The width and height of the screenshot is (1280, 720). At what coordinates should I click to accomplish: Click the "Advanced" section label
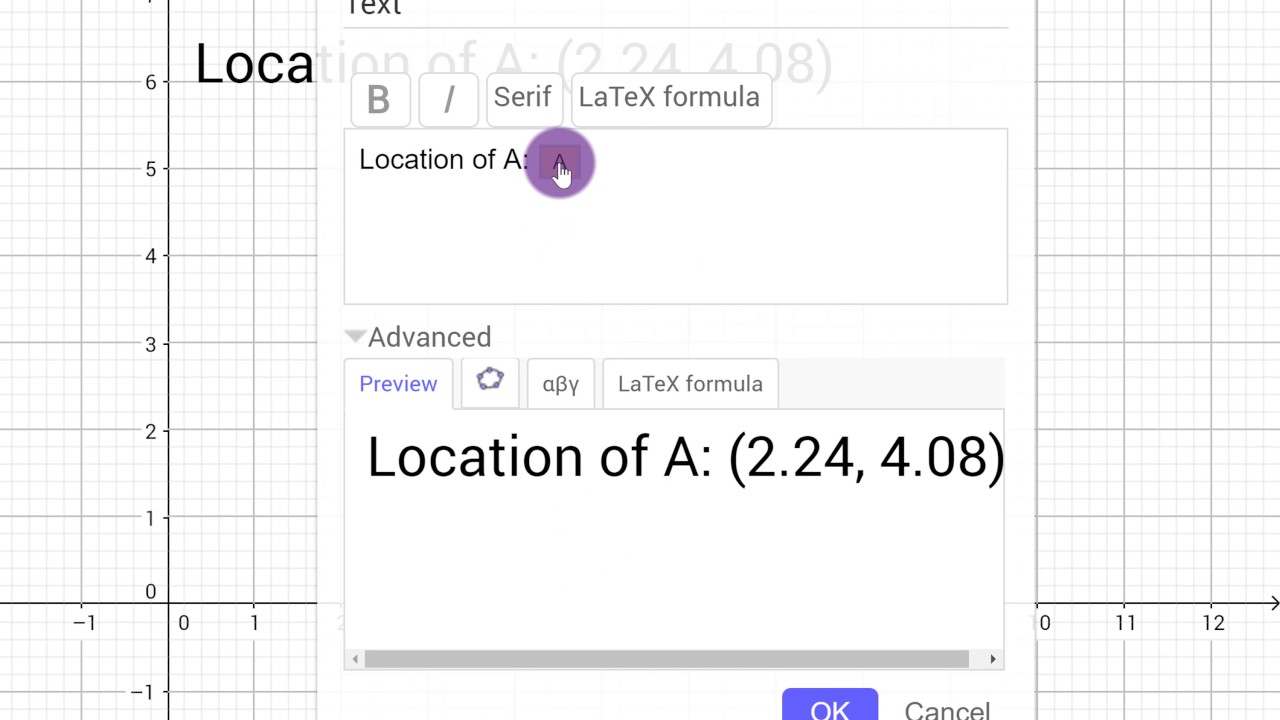429,337
